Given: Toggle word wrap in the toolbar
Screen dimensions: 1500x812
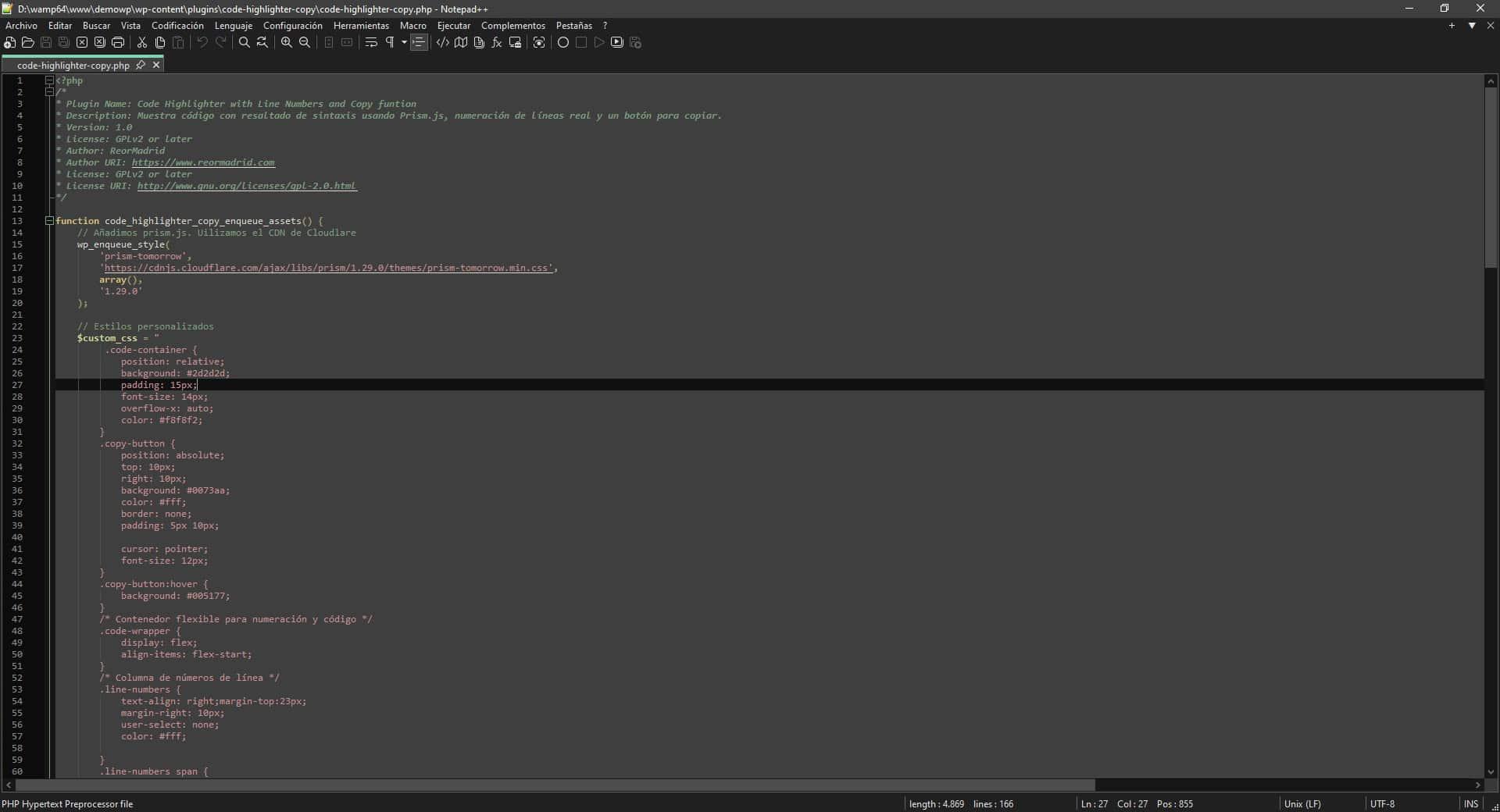Looking at the screenshot, I should (x=371, y=42).
